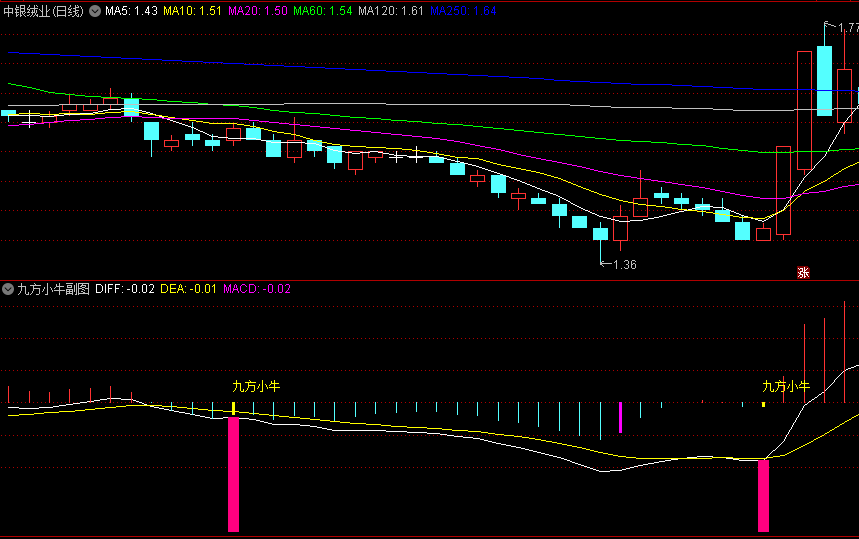Select the 中银绒业(日线) chart title
This screenshot has width=859, height=539.
coord(43,11)
